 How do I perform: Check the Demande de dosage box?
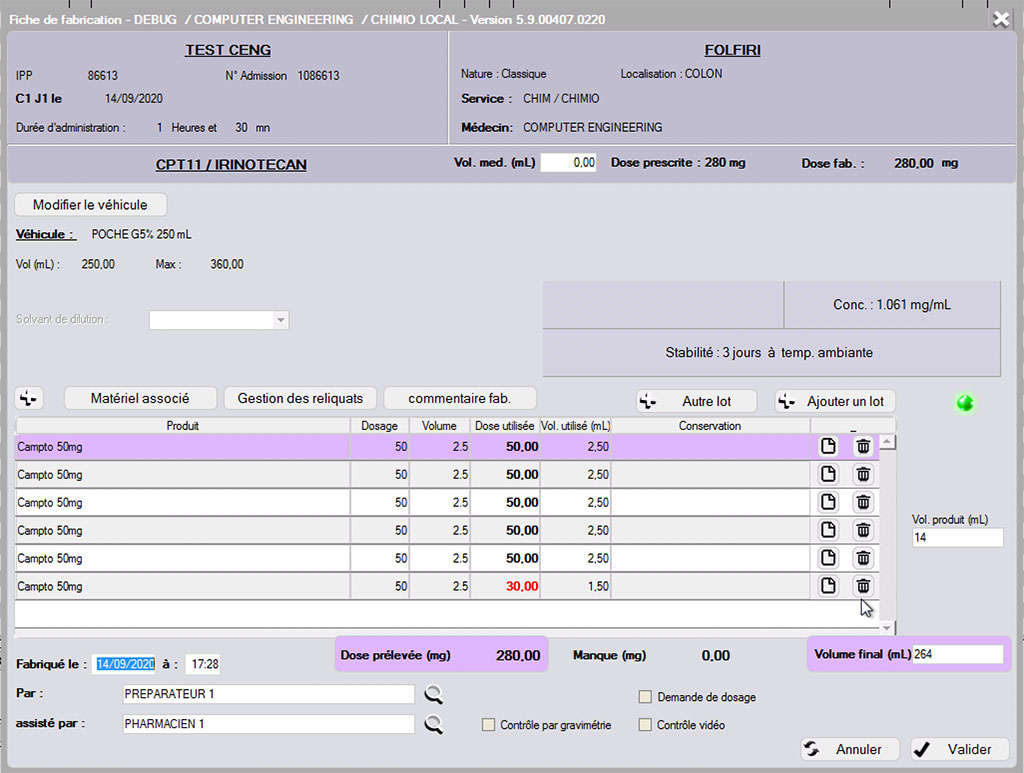(x=645, y=697)
